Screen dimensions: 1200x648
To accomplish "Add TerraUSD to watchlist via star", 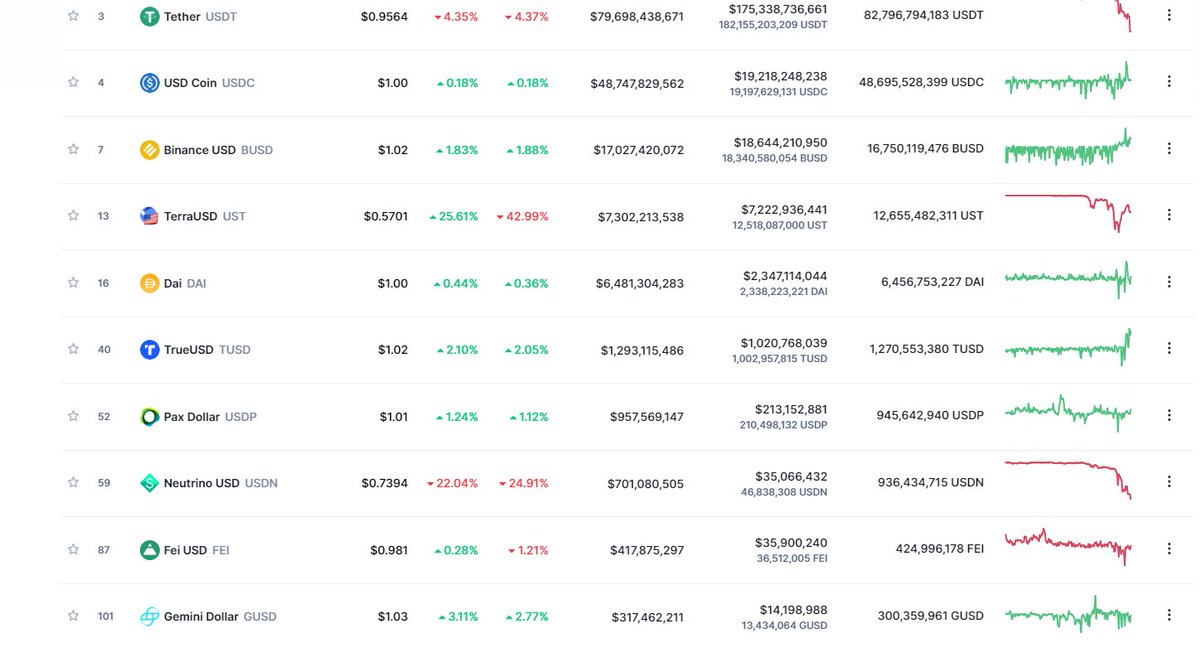I will coord(72,214).
